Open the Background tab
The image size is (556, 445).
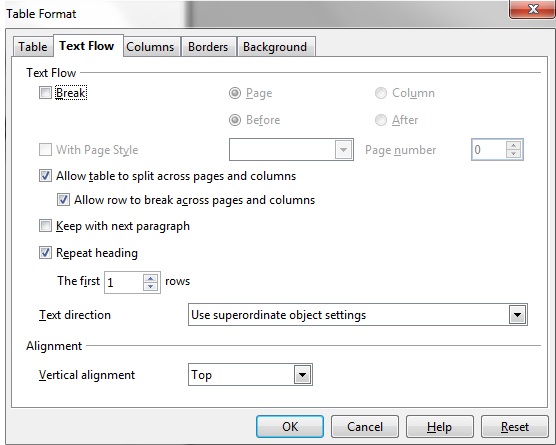(275, 47)
